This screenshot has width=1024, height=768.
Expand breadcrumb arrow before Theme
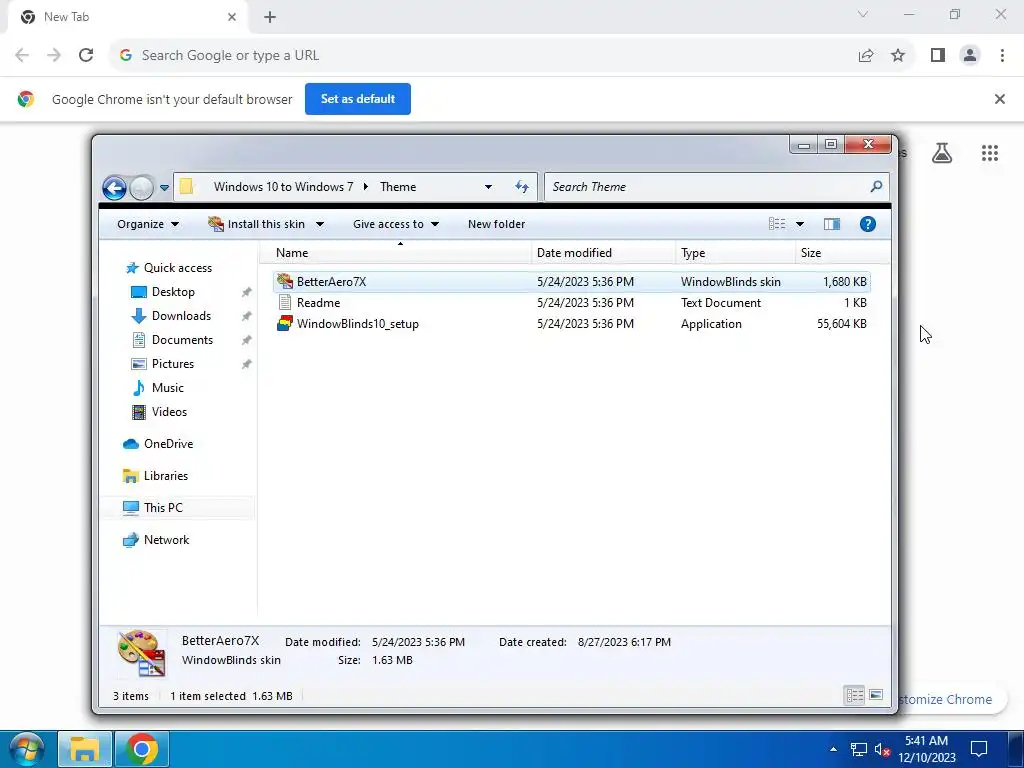(x=366, y=187)
